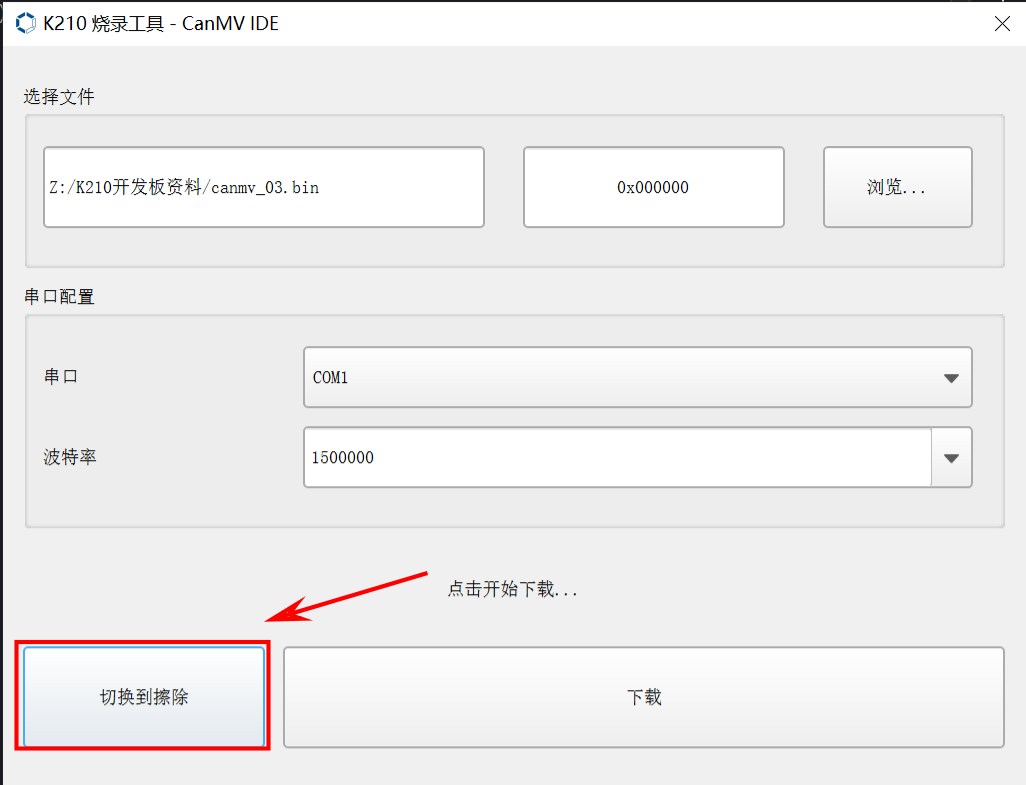This screenshot has width=1026, height=785.
Task: Select the 0x000000 address field
Action: tap(653, 187)
